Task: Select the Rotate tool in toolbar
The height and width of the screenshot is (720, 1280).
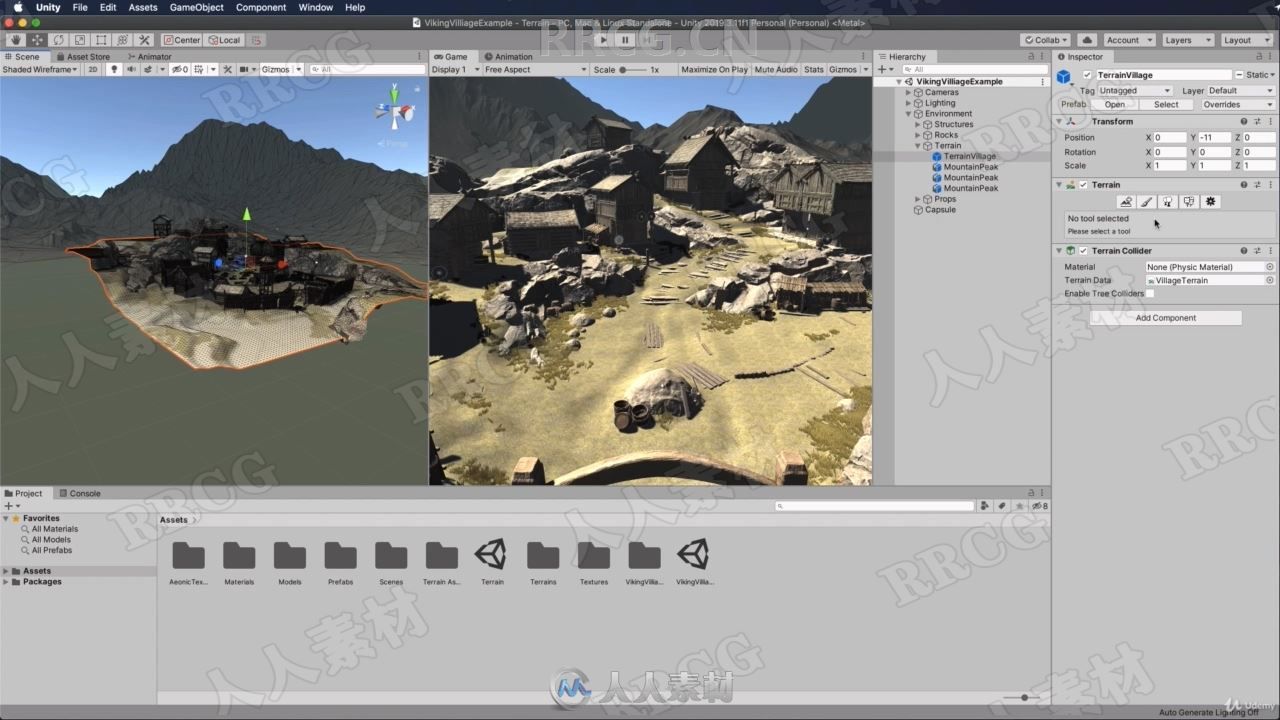Action: 58,40
